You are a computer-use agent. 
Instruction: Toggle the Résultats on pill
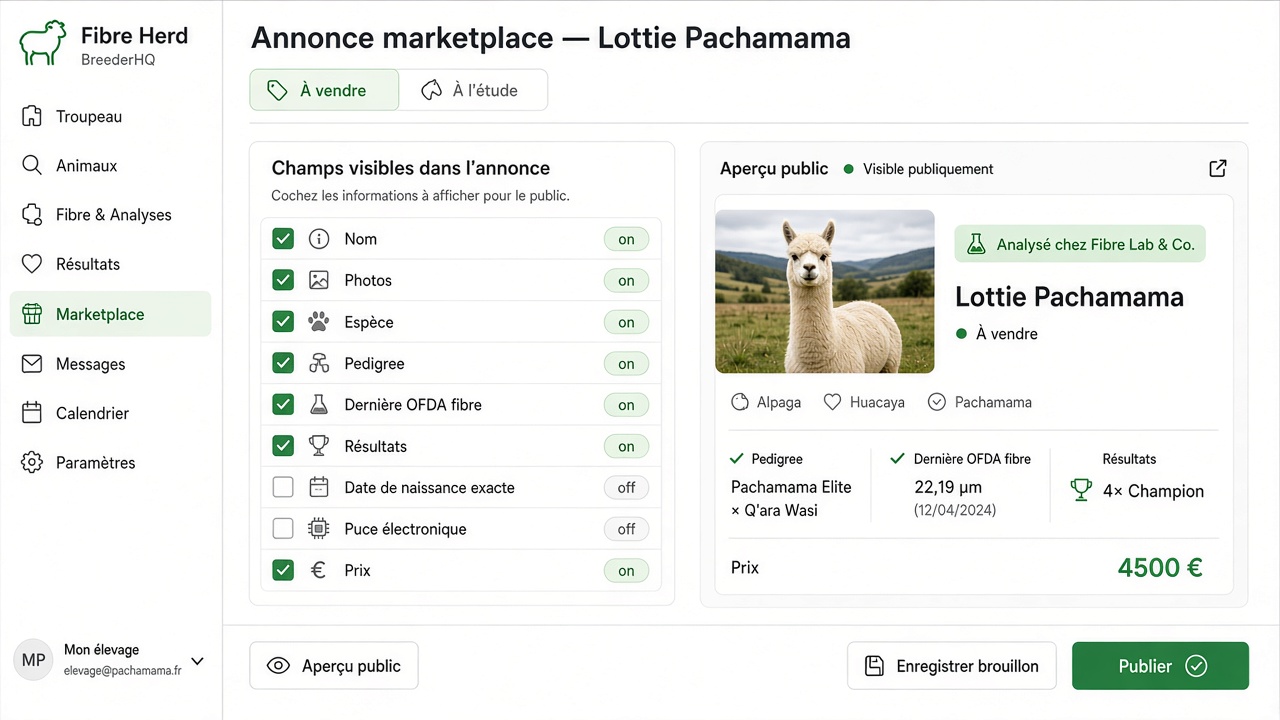pos(626,446)
